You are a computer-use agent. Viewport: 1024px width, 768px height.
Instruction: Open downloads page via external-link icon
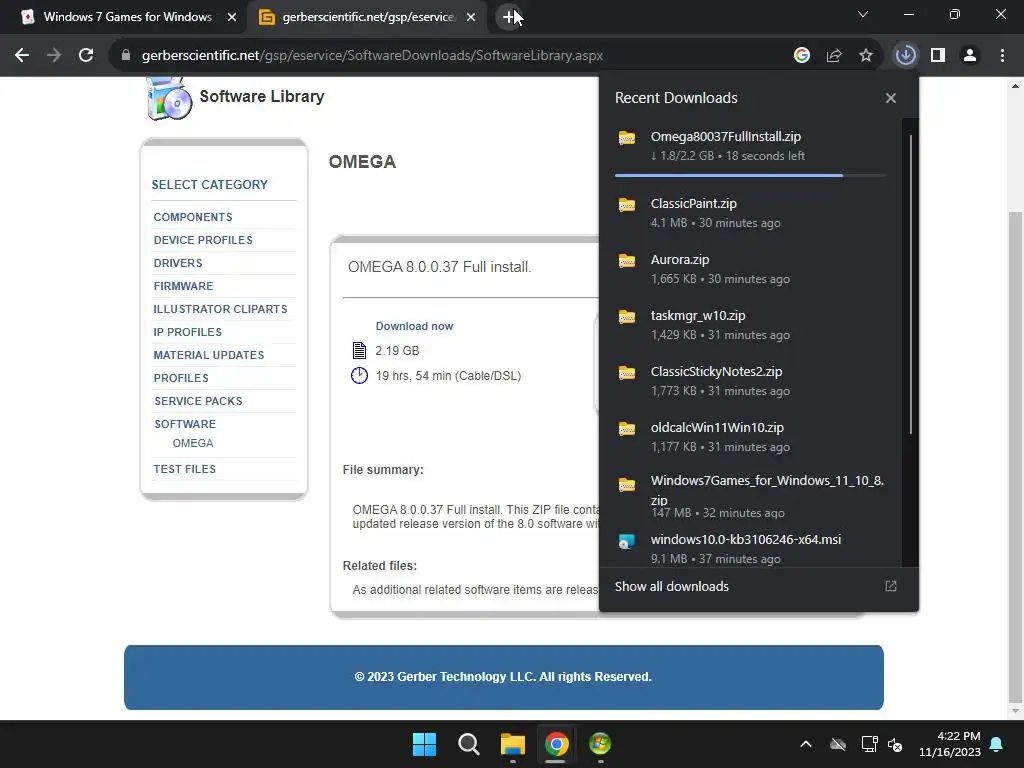tap(891, 586)
